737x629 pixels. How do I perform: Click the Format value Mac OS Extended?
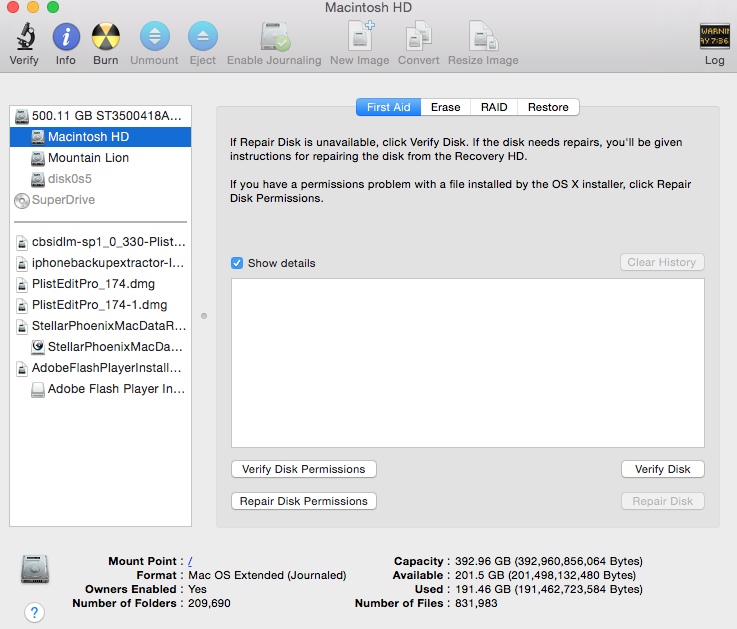(267, 575)
